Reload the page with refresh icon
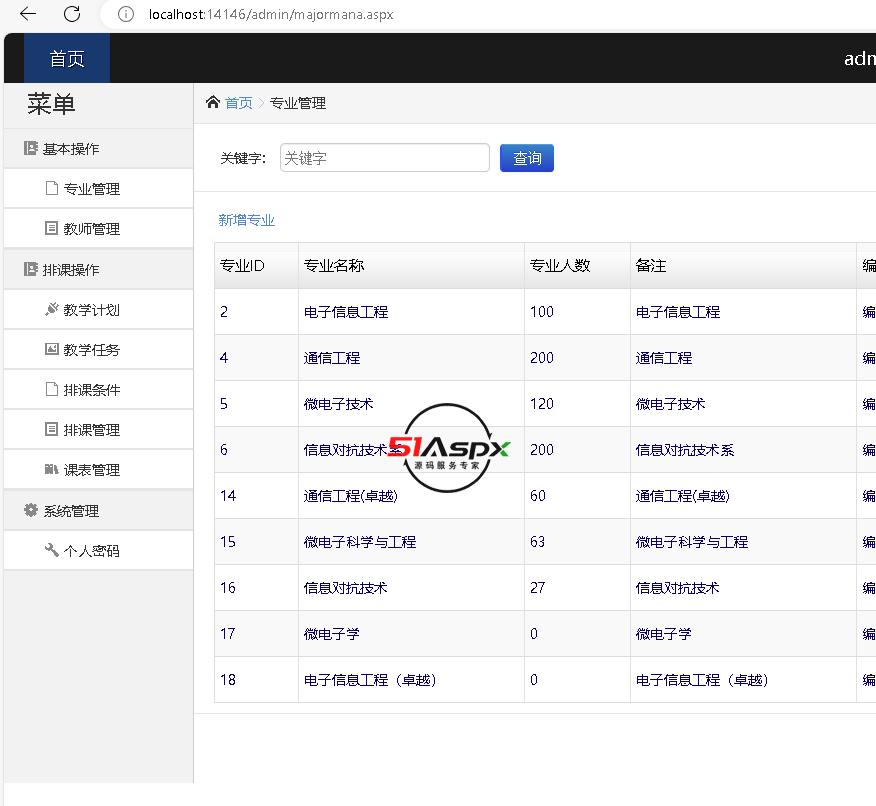876x806 pixels. [72, 14]
